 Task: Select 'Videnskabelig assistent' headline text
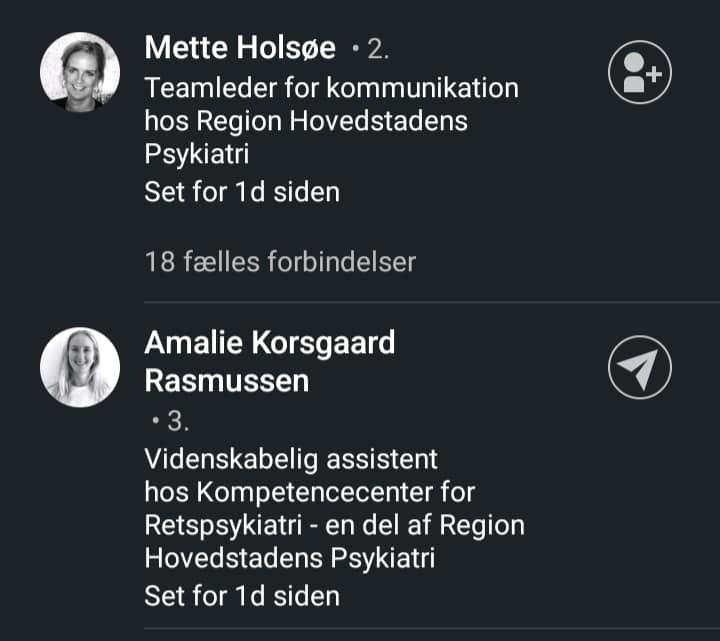(291, 459)
